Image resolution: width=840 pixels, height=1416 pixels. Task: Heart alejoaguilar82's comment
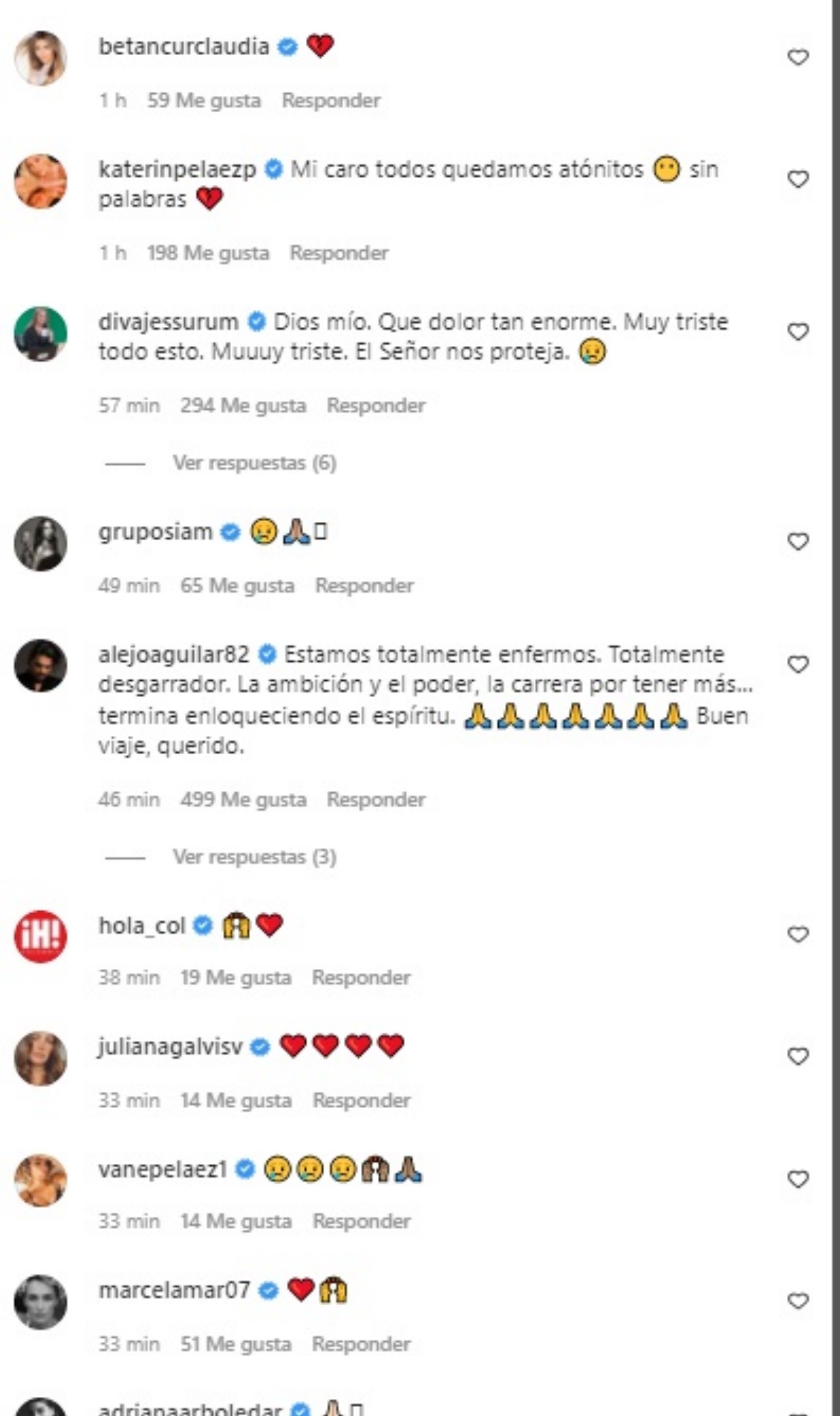pos(797,665)
